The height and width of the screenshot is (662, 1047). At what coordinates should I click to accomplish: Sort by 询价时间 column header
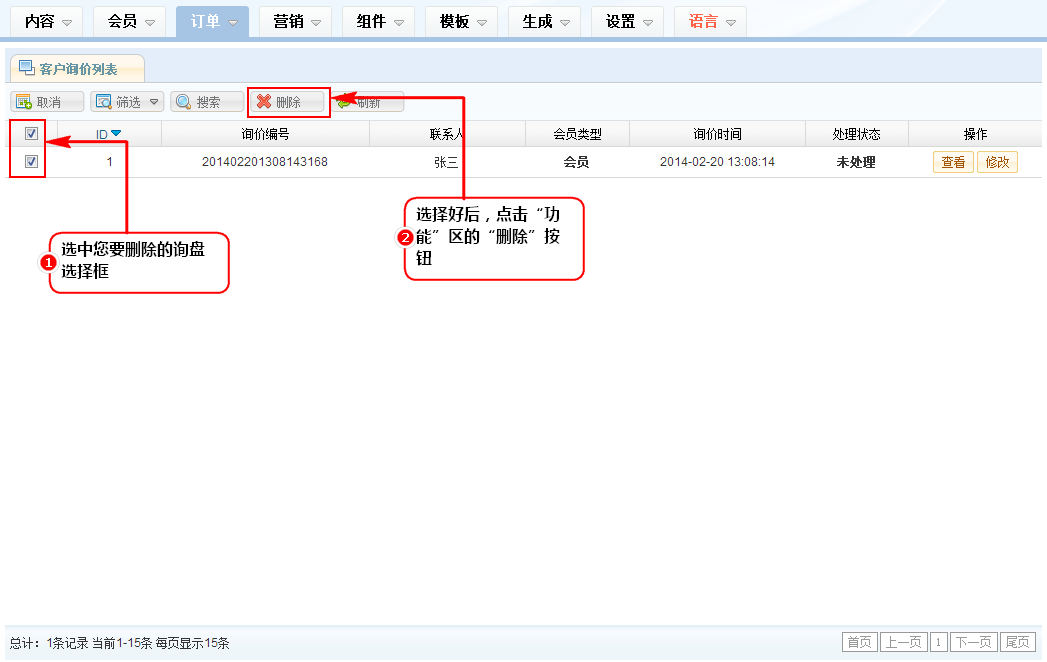717,134
